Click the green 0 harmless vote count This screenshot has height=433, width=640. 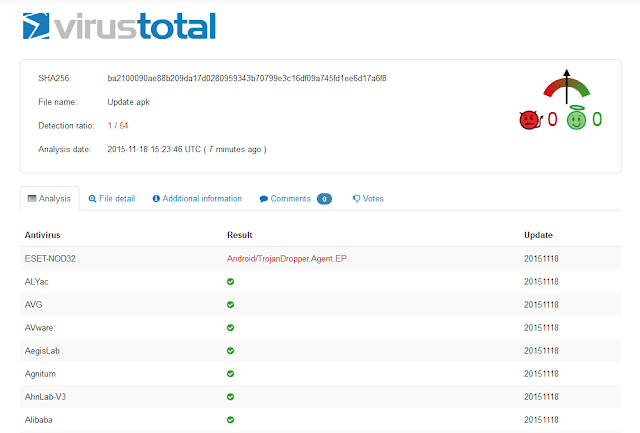click(x=597, y=119)
